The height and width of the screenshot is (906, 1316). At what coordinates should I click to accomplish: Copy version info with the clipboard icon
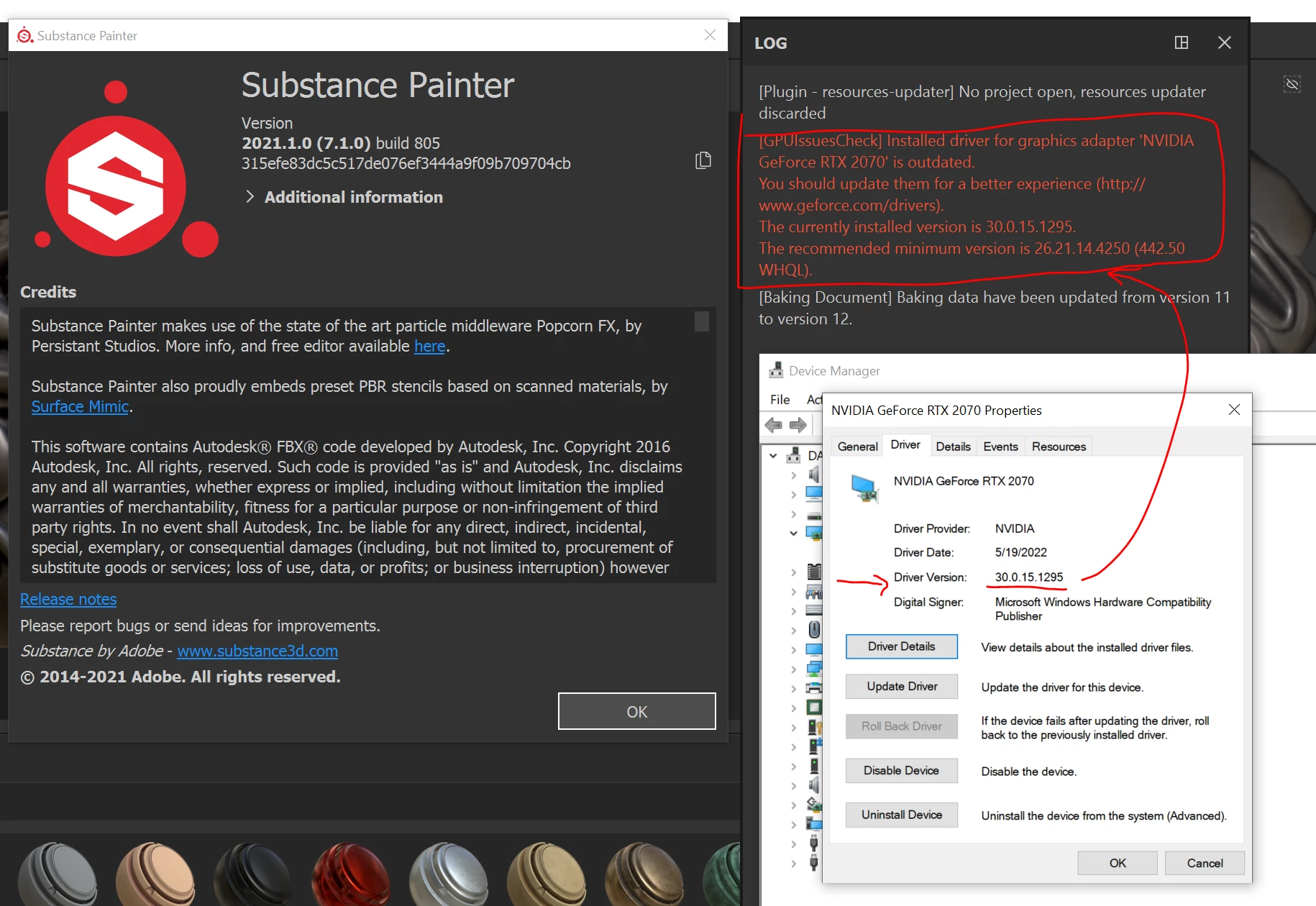point(703,160)
